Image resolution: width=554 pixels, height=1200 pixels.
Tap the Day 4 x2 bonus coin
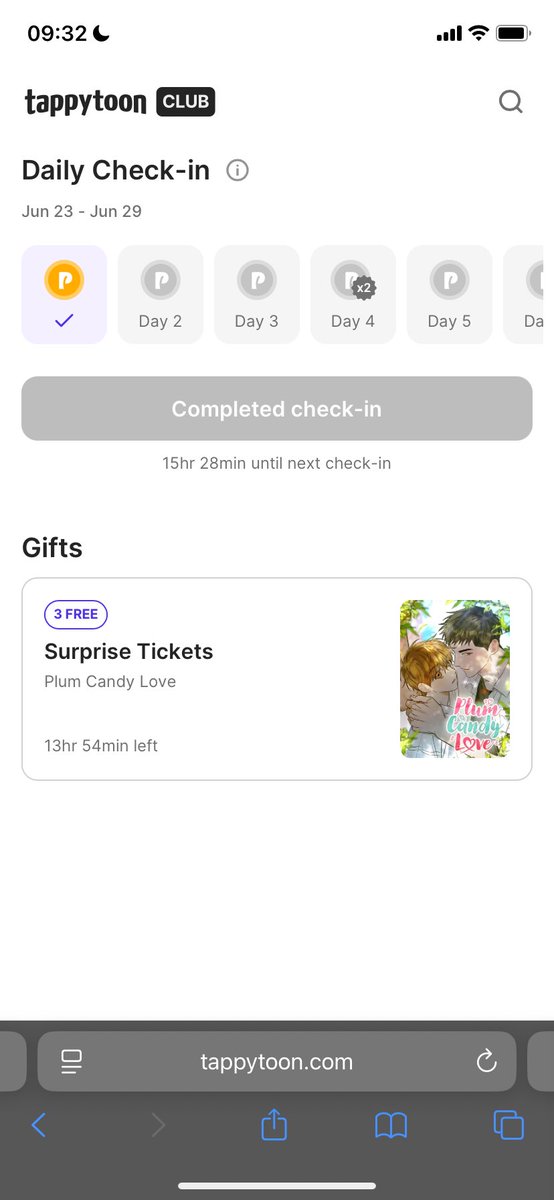[x=353, y=283]
